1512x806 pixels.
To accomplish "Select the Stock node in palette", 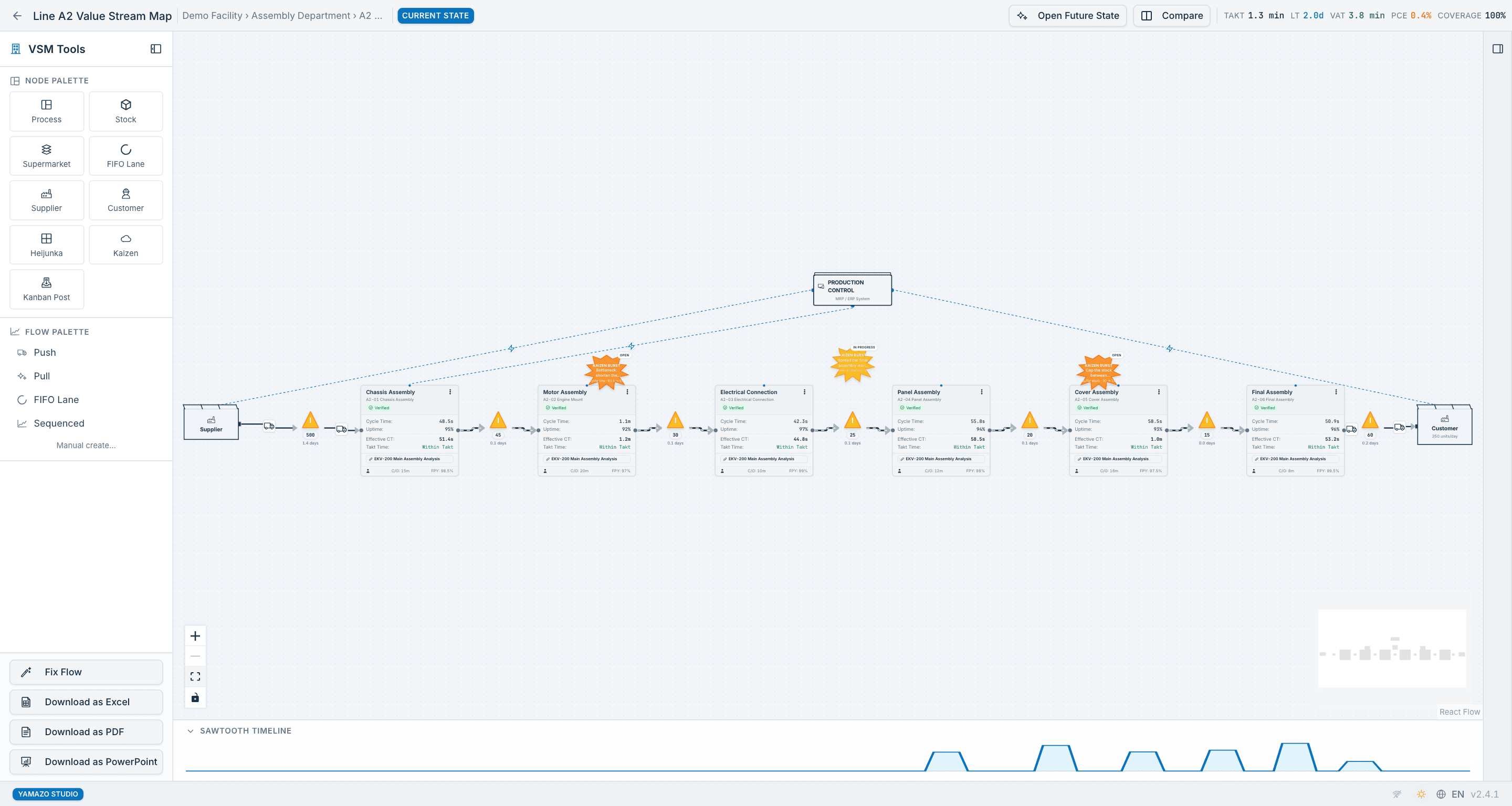I will (x=125, y=111).
